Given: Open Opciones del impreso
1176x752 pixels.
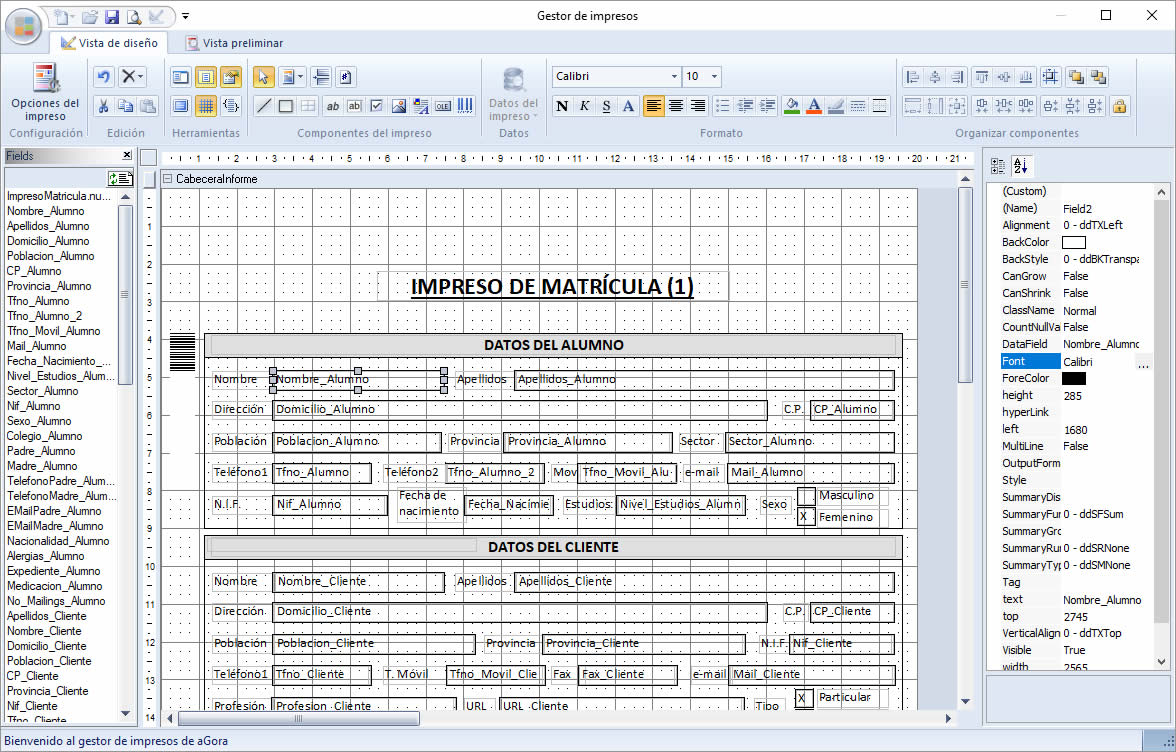Looking at the screenshot, I should (45, 92).
